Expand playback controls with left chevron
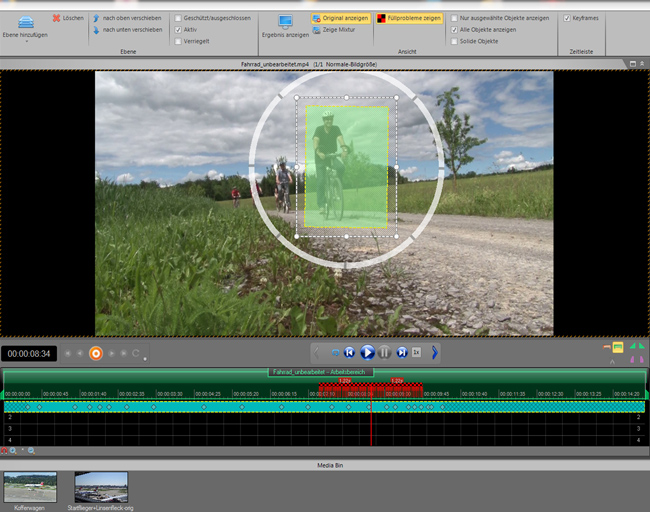Image resolution: width=650 pixels, height=512 pixels. 316,352
